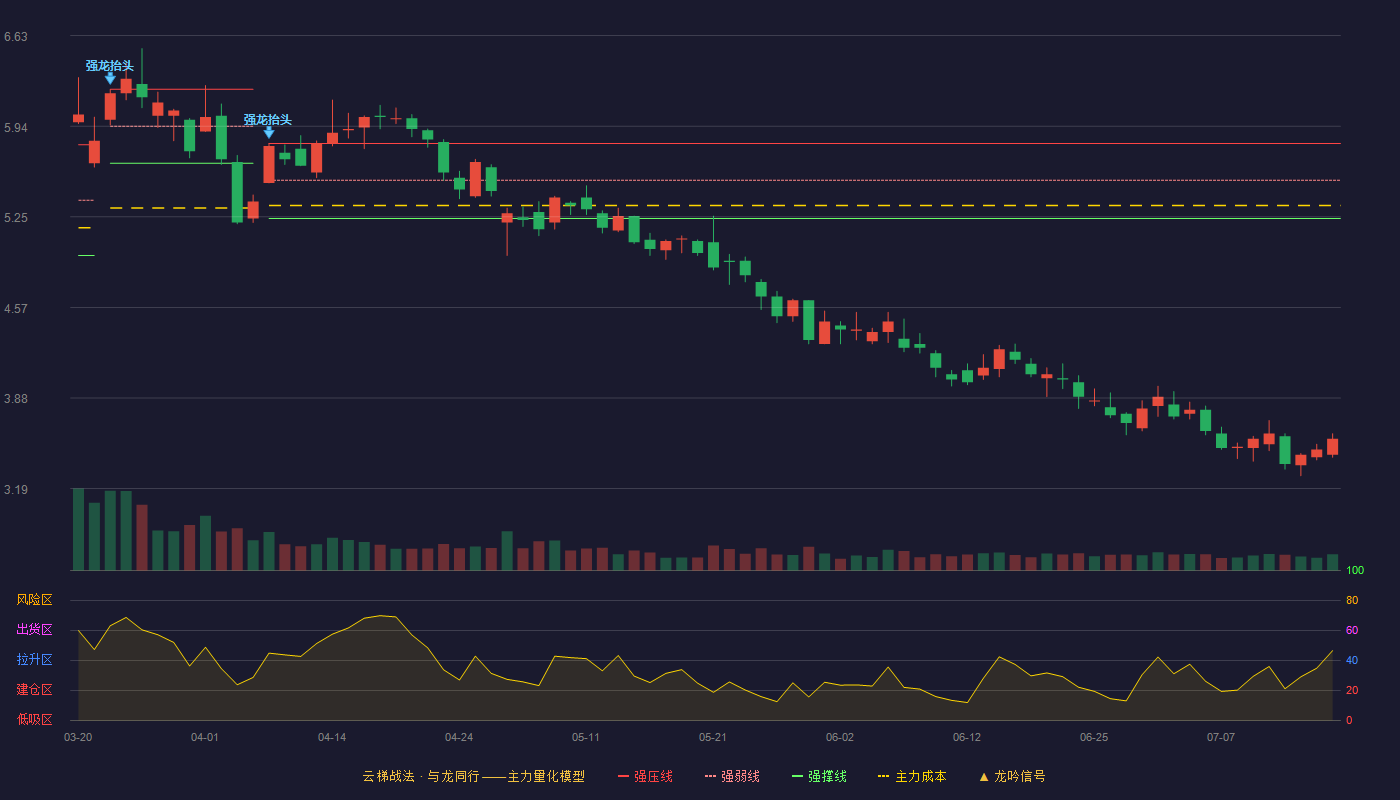1400x800 pixels.
Task: Click the 06-02 date axis label
Action: click(840, 737)
